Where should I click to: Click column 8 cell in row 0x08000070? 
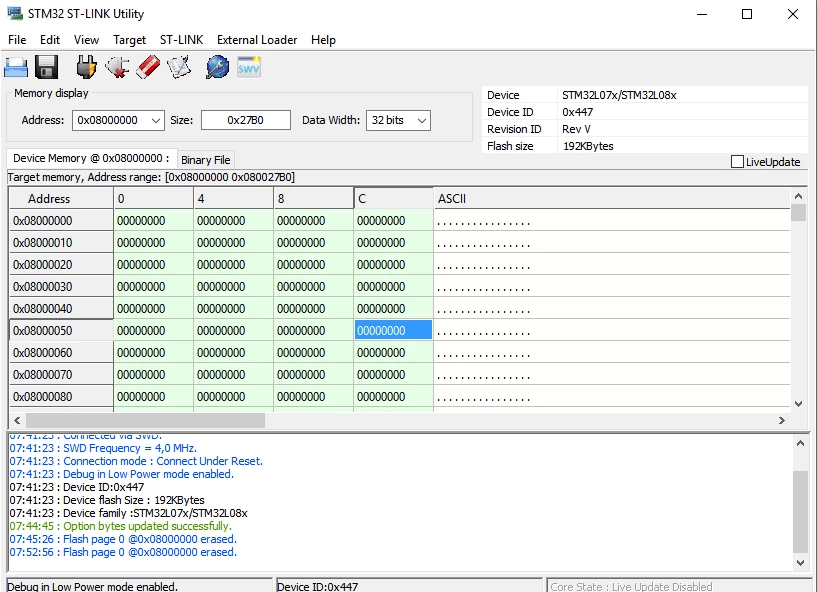coord(313,374)
